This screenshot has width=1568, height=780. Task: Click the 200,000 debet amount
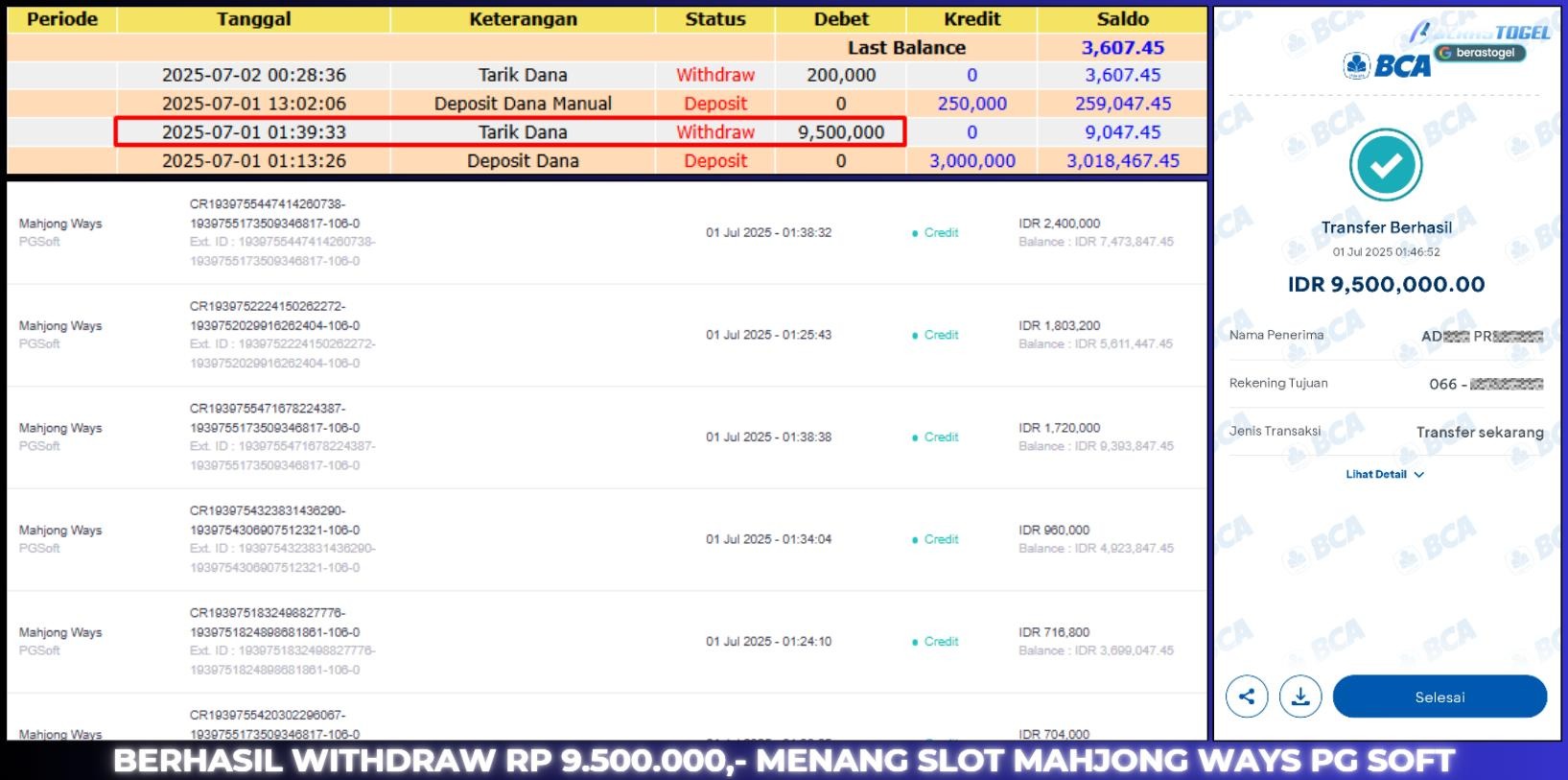point(841,75)
